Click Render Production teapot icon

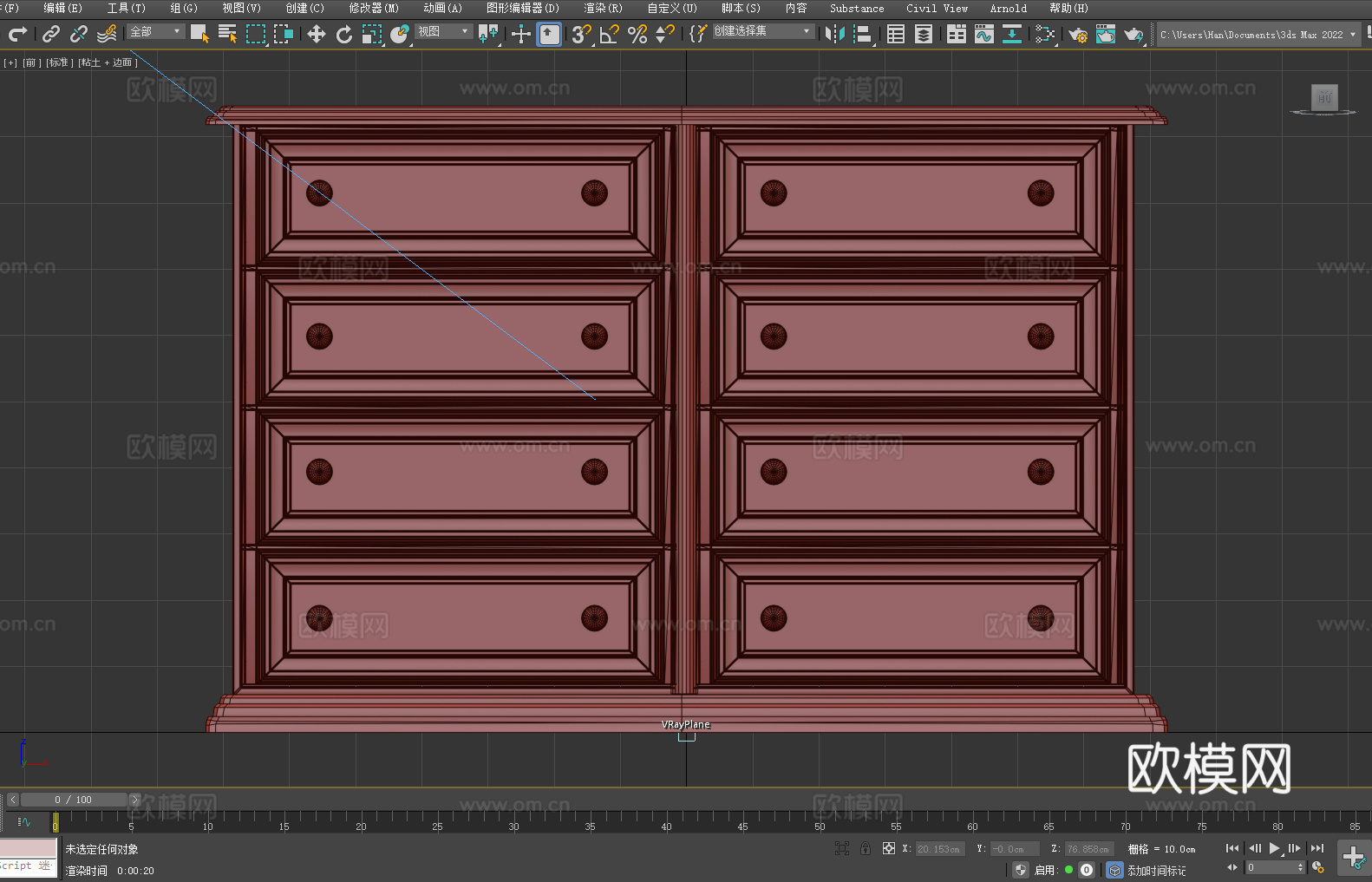coord(1134,34)
